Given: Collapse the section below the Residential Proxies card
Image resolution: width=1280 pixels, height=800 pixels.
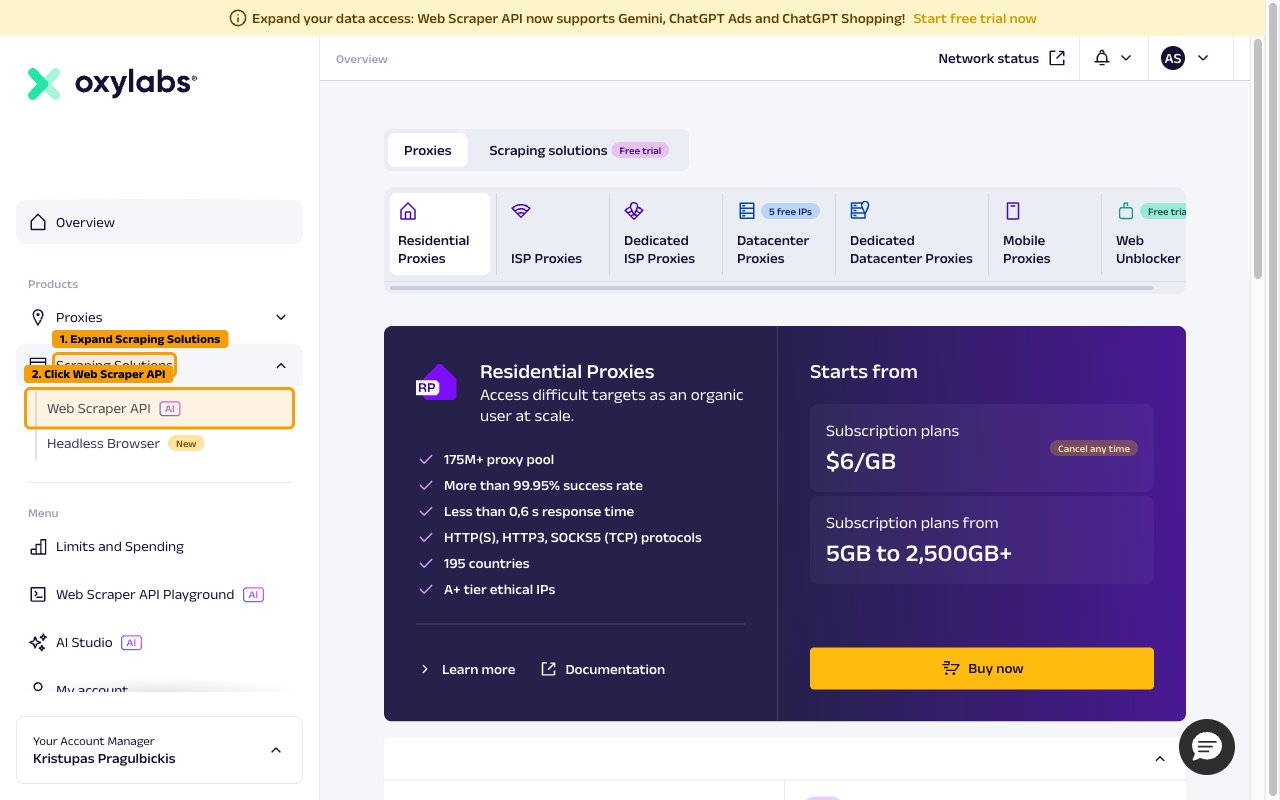Looking at the screenshot, I should pos(1160,759).
